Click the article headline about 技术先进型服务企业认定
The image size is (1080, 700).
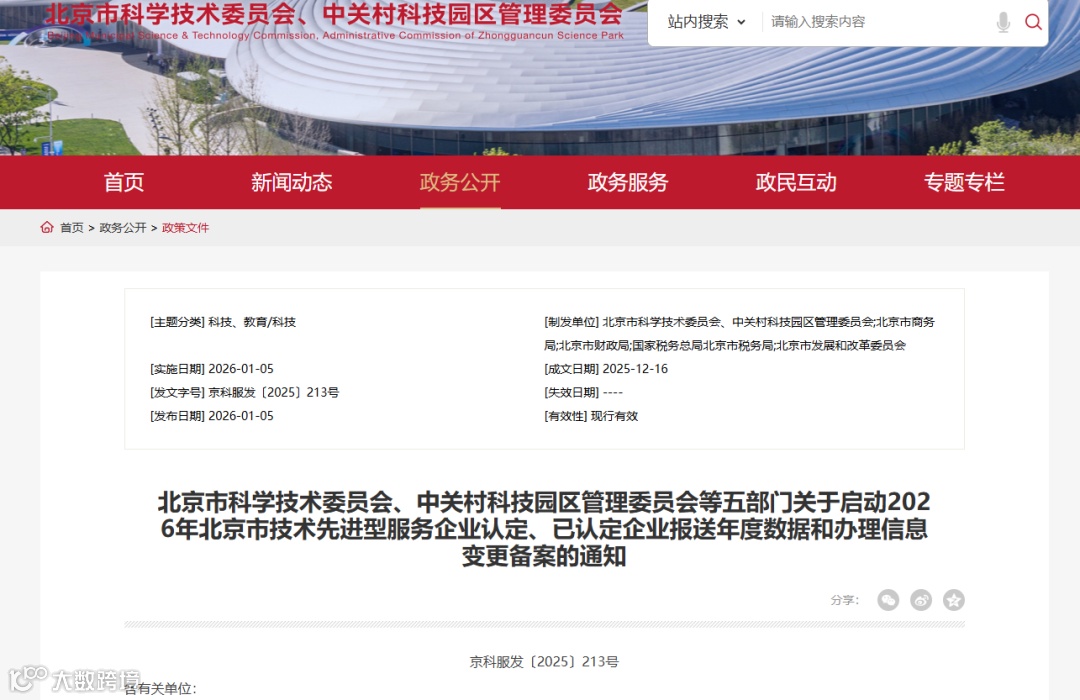[x=544, y=528]
